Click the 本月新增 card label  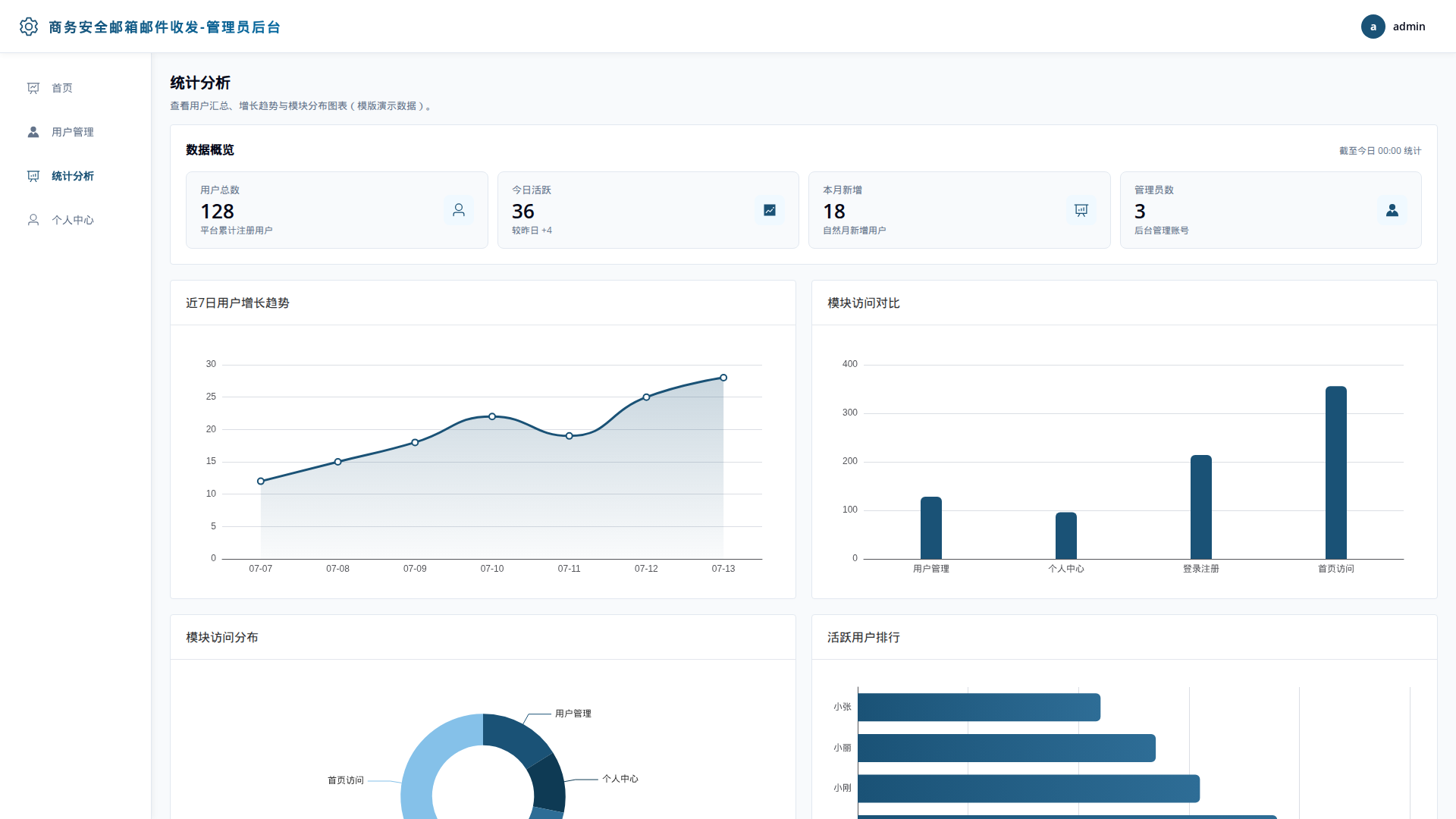(x=843, y=190)
